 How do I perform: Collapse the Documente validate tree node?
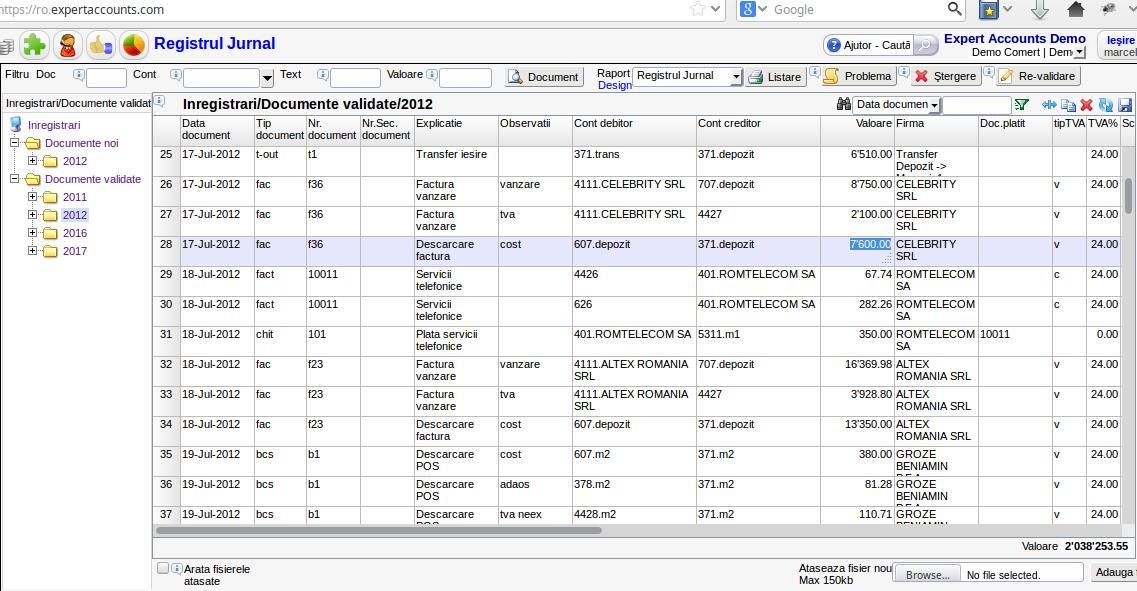[x=15, y=178]
